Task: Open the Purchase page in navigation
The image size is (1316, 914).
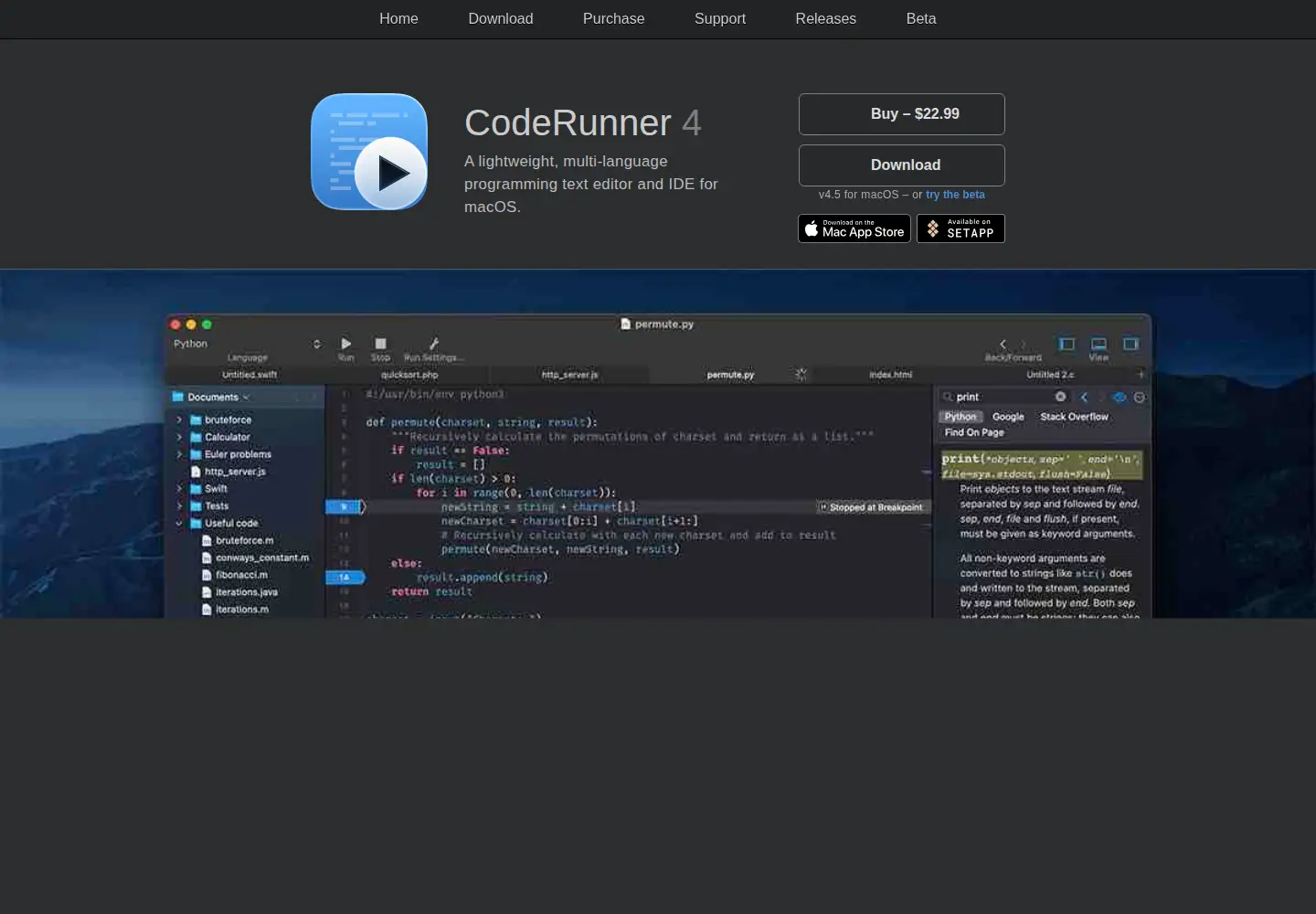Action: (x=614, y=18)
